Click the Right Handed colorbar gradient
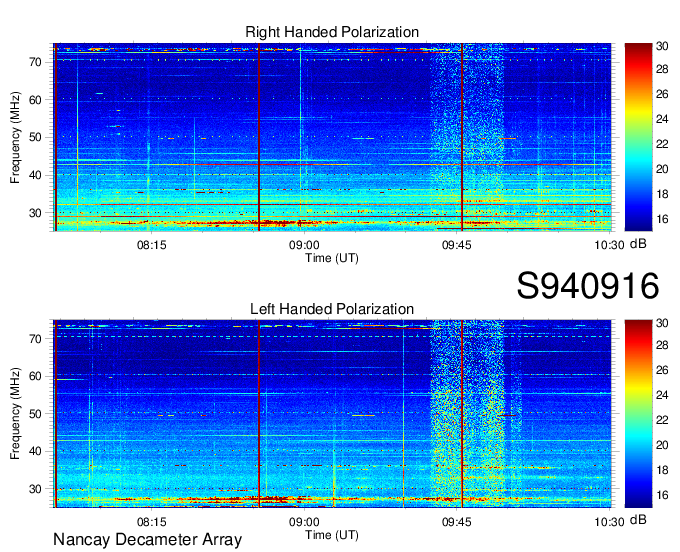Screen dimensions: 680x552 638,137
